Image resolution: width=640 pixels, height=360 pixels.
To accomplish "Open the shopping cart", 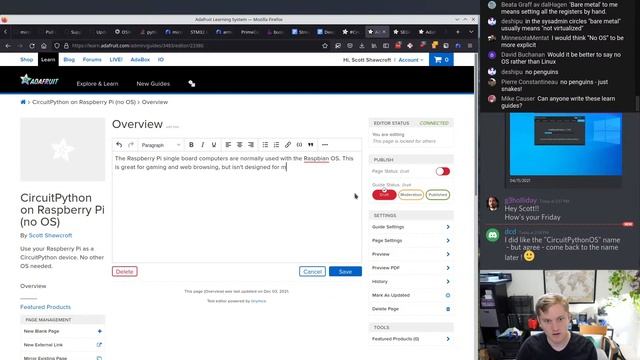I will [x=441, y=60].
